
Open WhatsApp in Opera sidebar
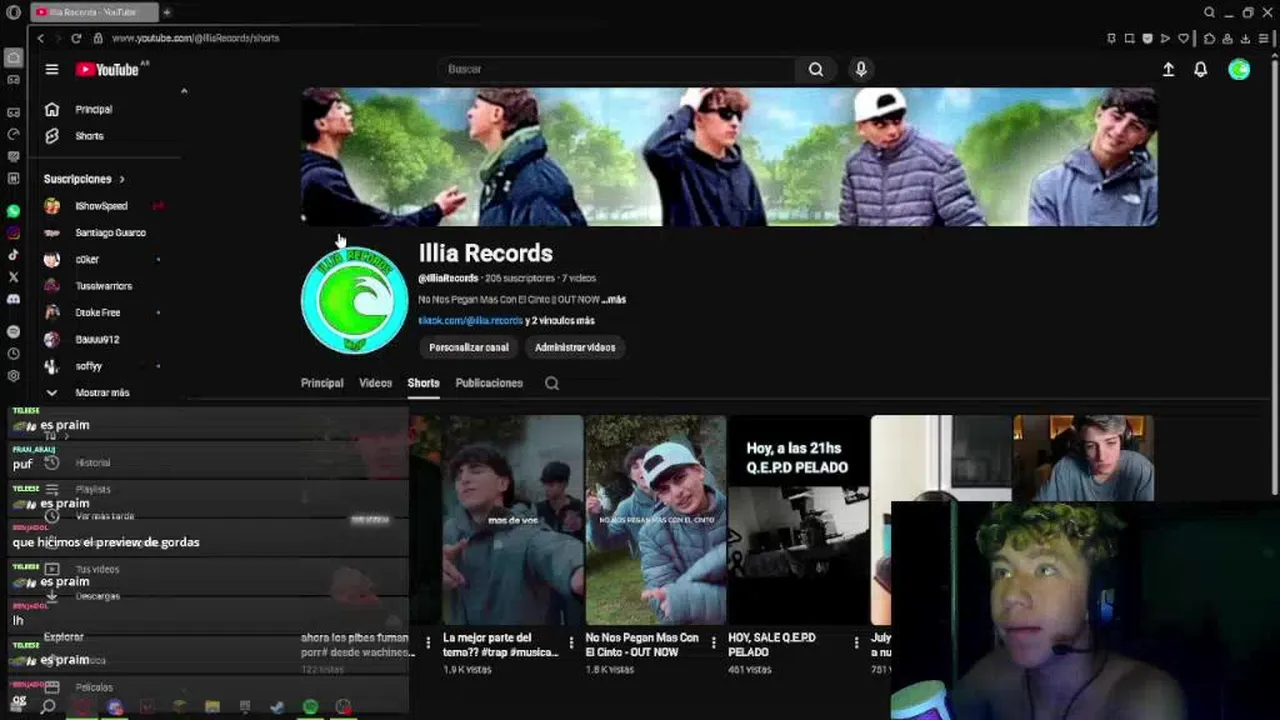[13, 211]
